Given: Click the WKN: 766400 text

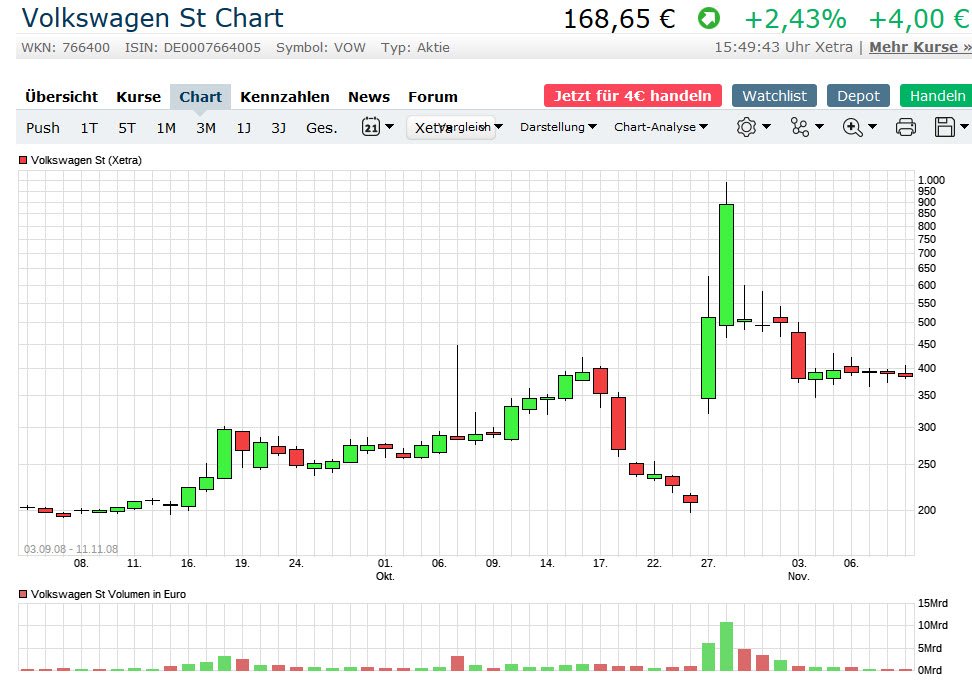Looking at the screenshot, I should pyautogui.click(x=65, y=48).
